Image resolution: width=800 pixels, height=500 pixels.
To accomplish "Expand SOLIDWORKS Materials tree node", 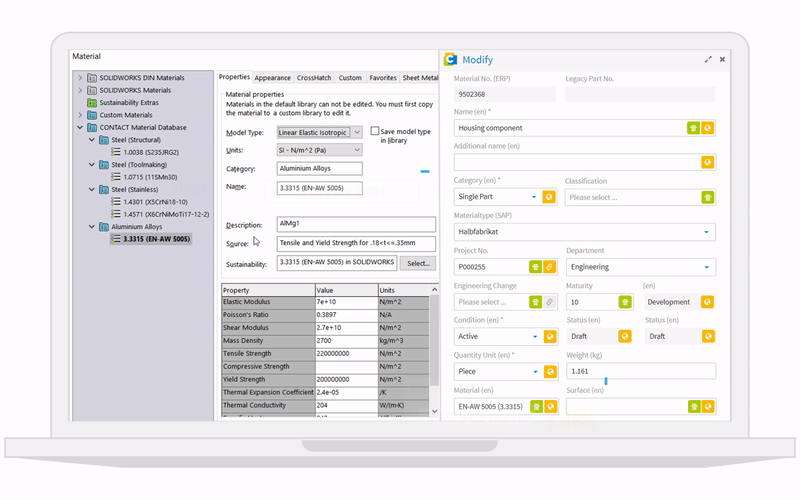I will coord(80,90).
